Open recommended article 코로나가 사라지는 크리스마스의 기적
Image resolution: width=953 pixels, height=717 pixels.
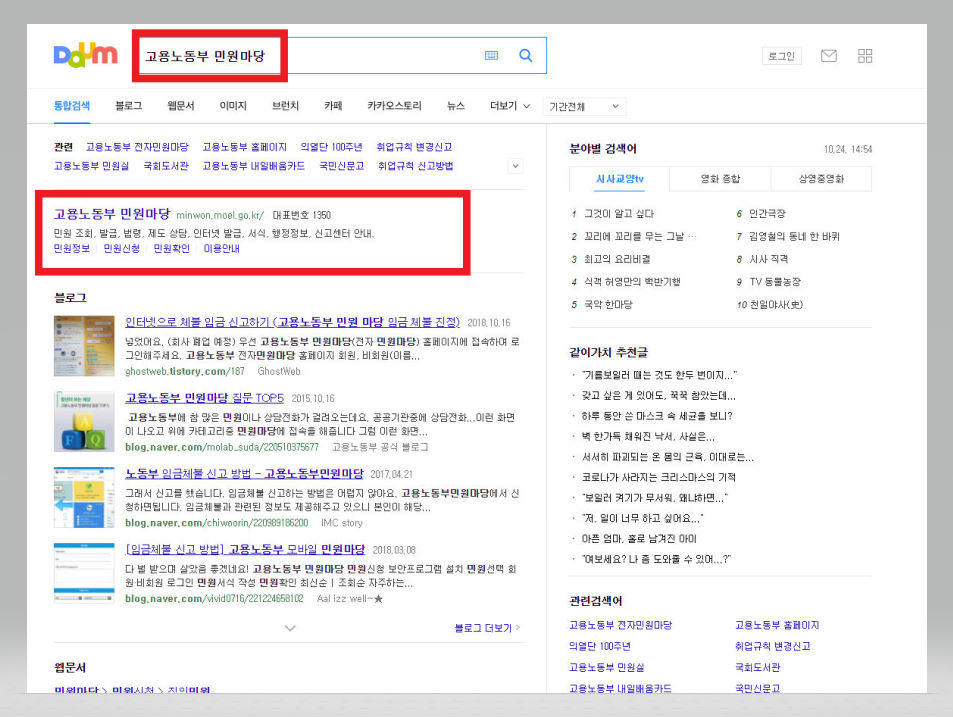[x=659, y=477]
